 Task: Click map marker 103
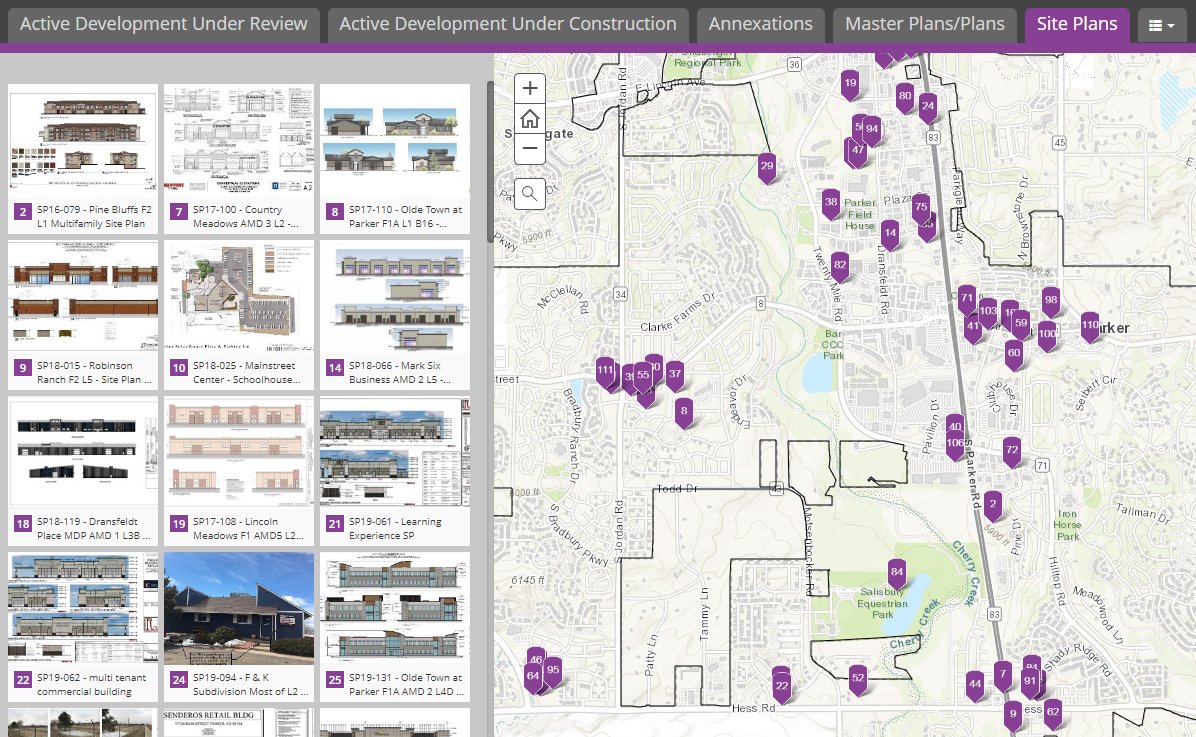(x=988, y=313)
